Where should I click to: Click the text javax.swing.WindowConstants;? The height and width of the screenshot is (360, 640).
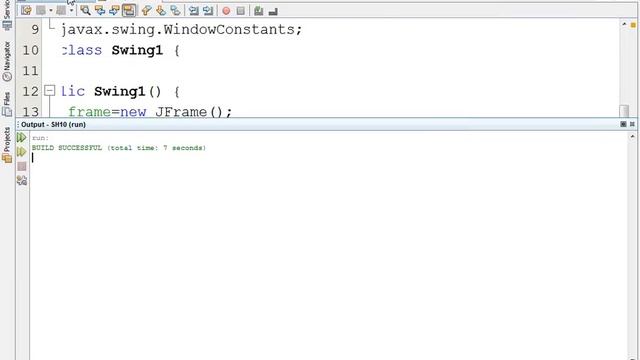pyautogui.click(x=181, y=30)
